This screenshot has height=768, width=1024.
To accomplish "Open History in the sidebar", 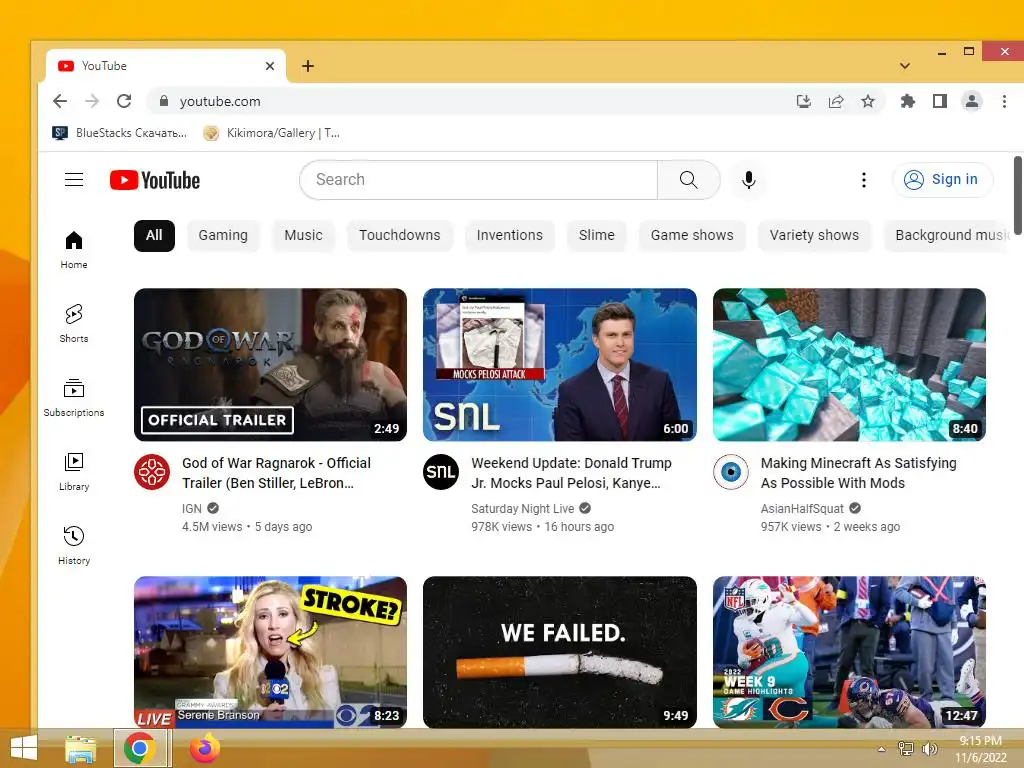I will tap(74, 545).
